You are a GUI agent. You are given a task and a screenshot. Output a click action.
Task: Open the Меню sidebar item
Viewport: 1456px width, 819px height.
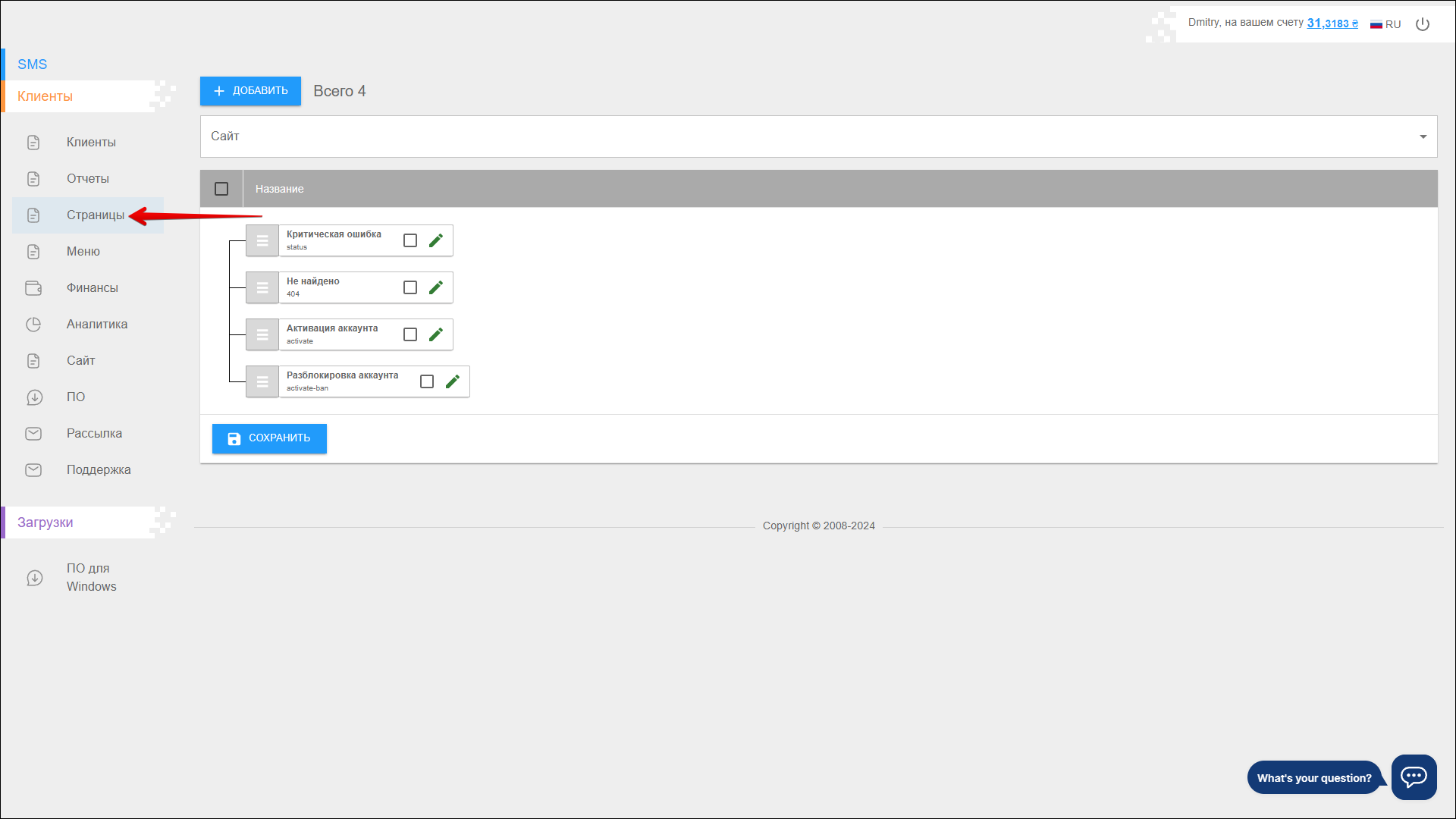(83, 252)
